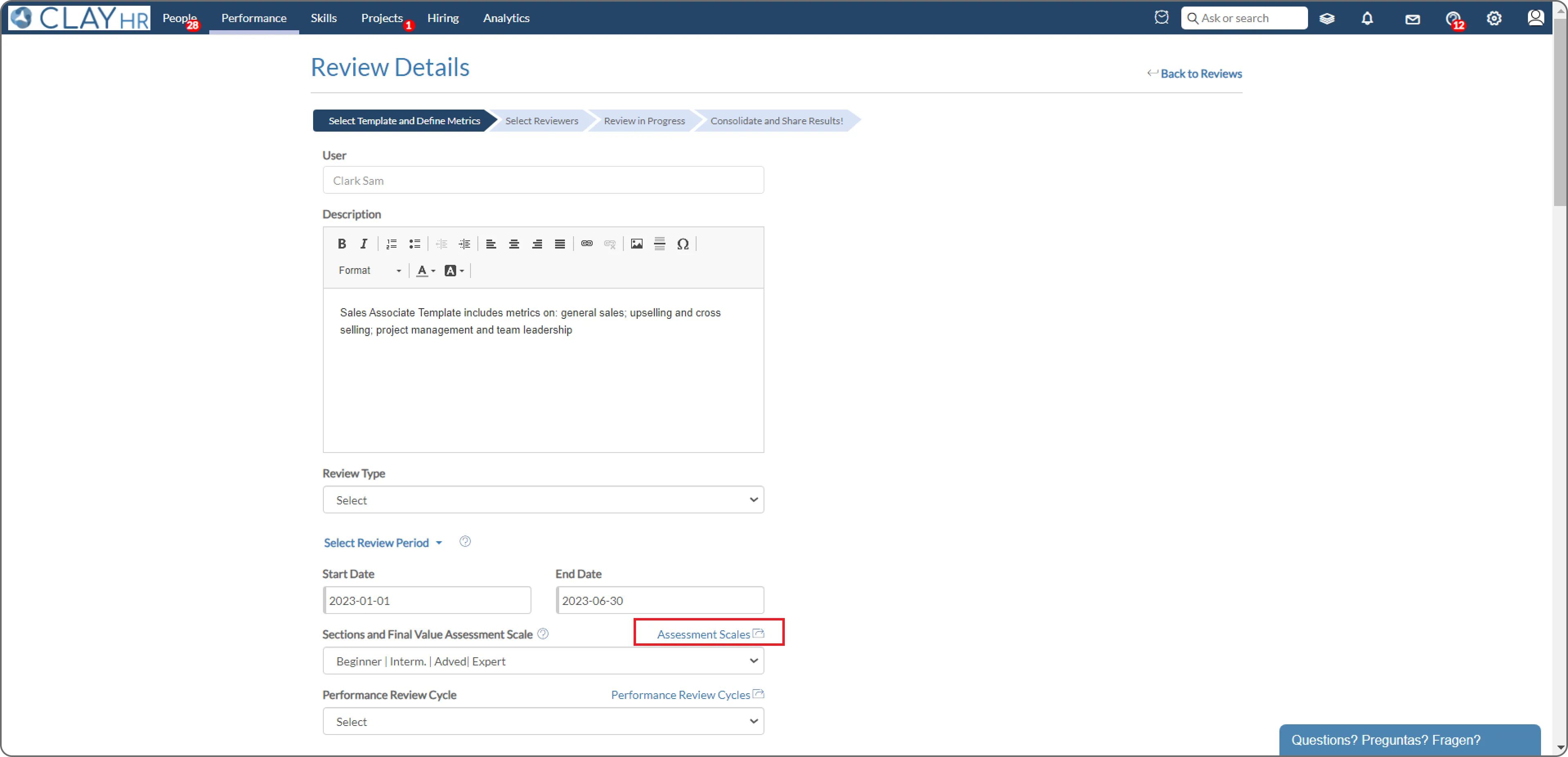Insert a hyperlink via link icon

[587, 244]
